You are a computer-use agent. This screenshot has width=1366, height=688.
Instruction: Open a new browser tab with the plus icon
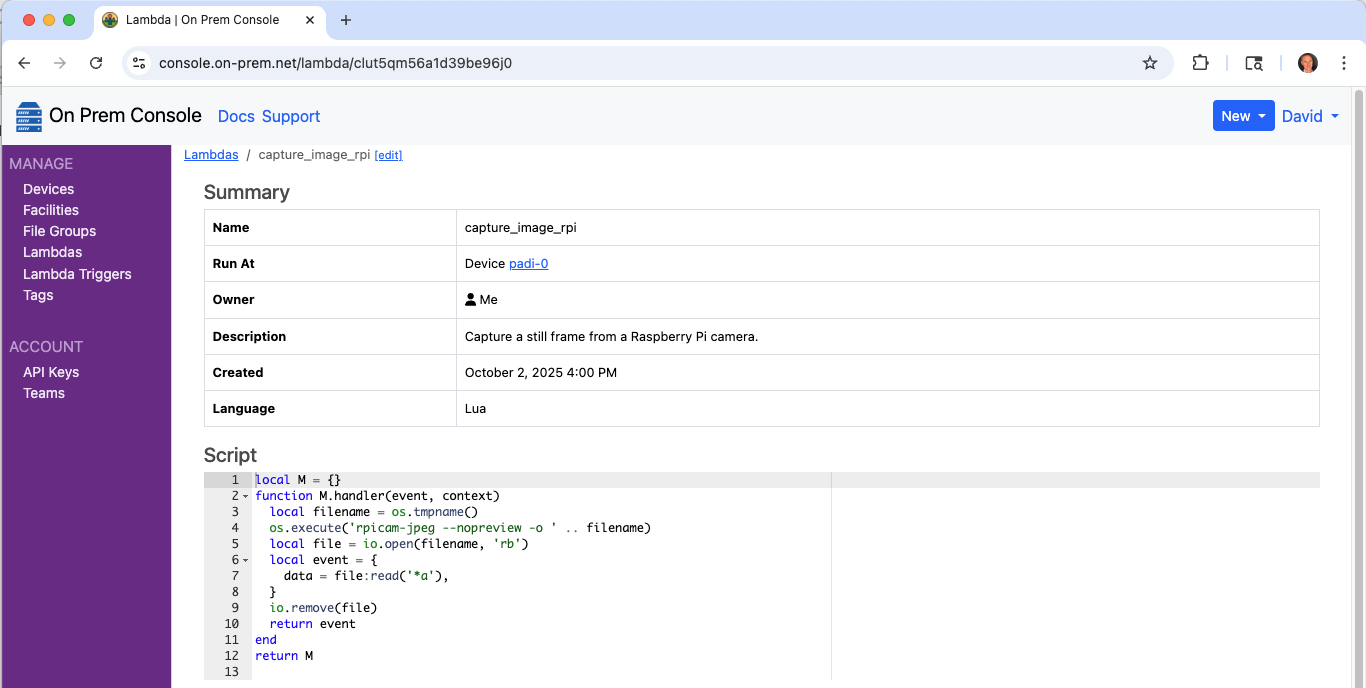(346, 20)
